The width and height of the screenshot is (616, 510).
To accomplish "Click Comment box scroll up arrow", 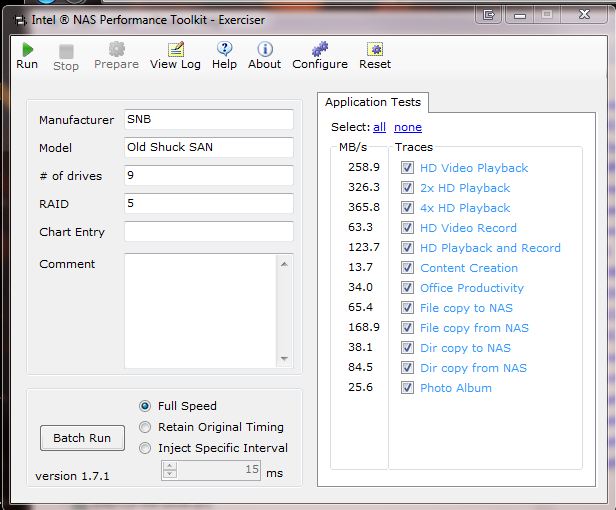I will pos(284,264).
